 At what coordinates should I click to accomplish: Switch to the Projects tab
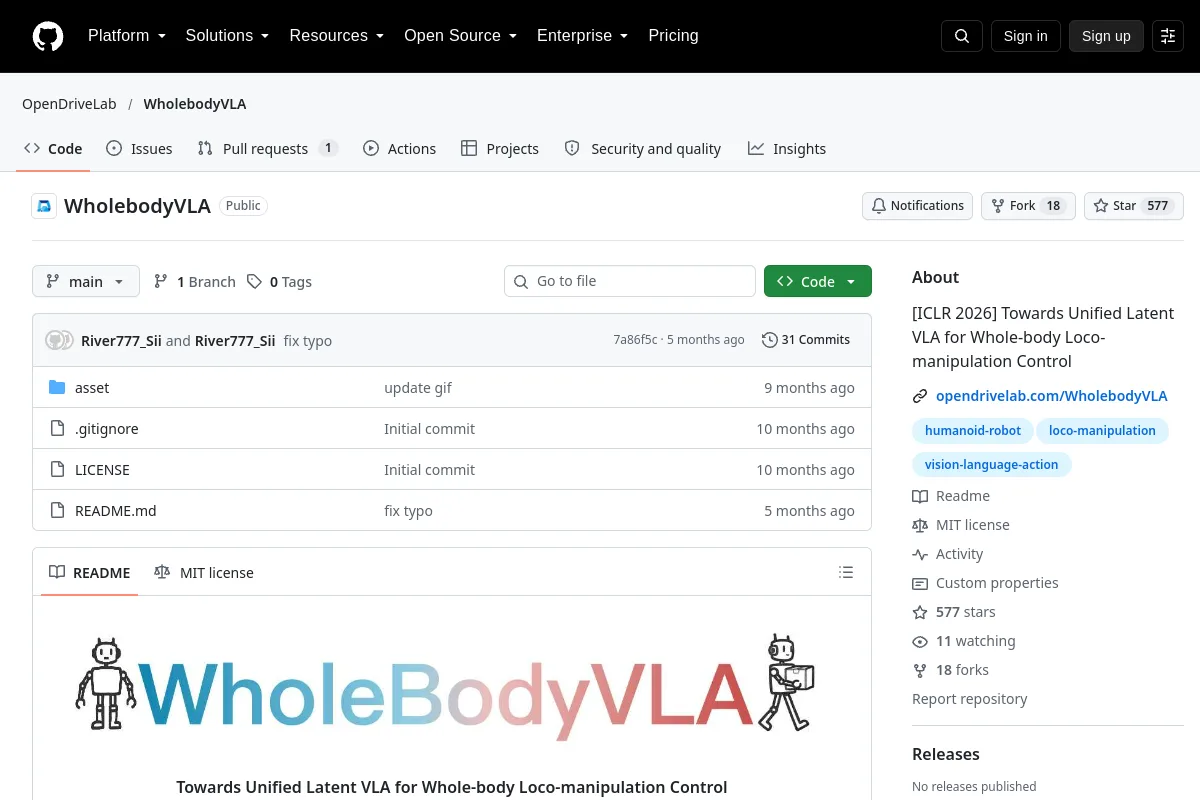coord(499,149)
